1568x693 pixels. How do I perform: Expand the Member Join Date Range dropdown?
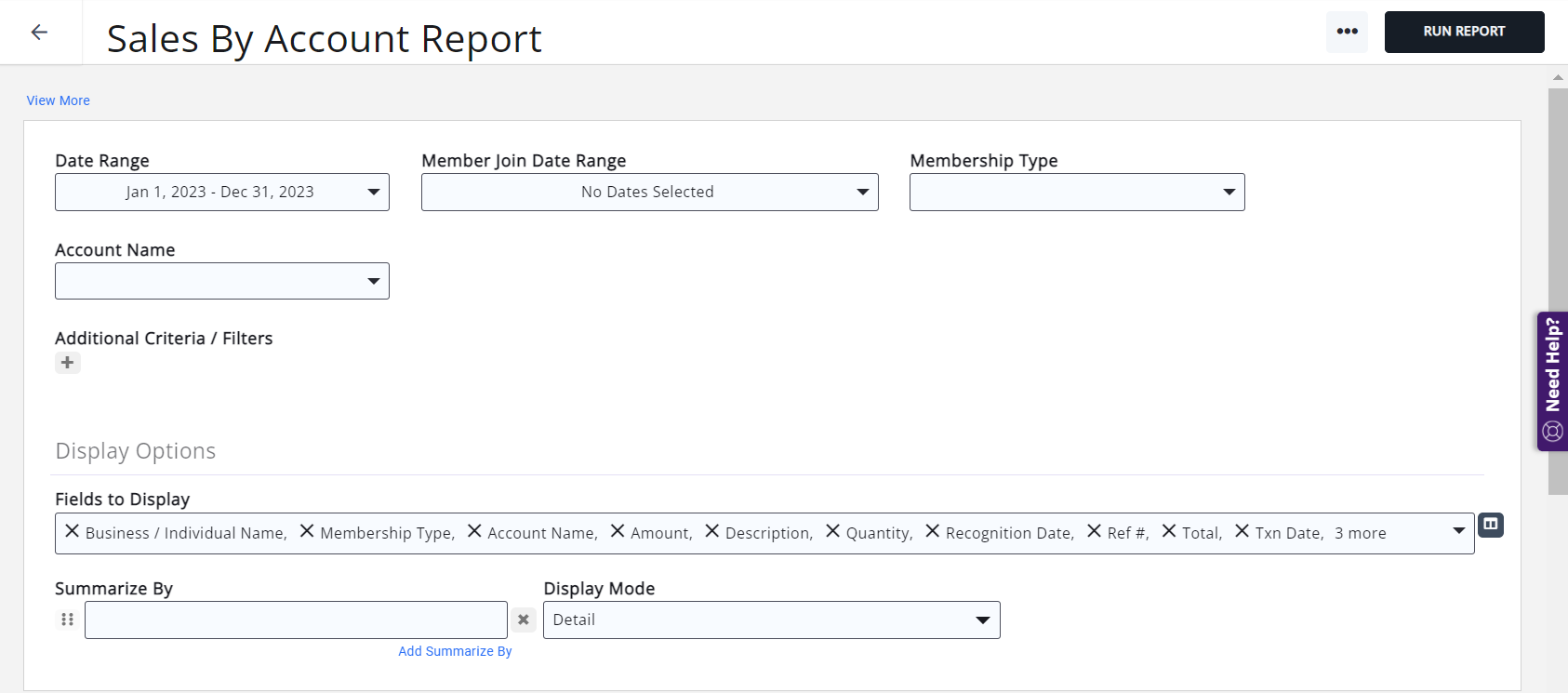(x=649, y=193)
